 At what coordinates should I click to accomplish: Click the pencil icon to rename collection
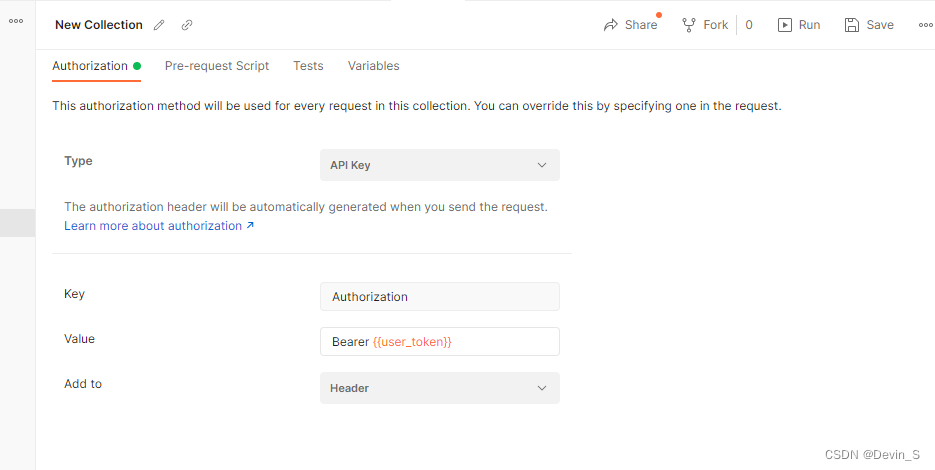(x=159, y=25)
